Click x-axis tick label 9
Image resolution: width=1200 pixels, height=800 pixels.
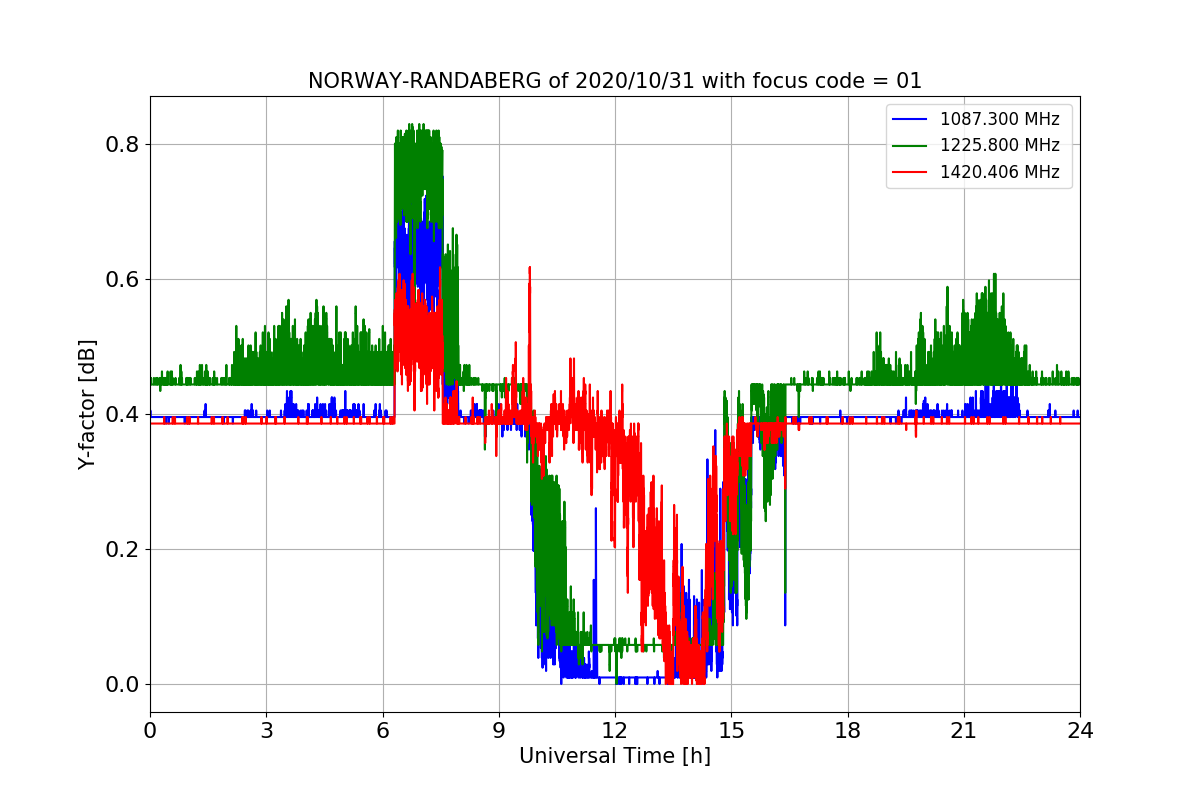499,731
